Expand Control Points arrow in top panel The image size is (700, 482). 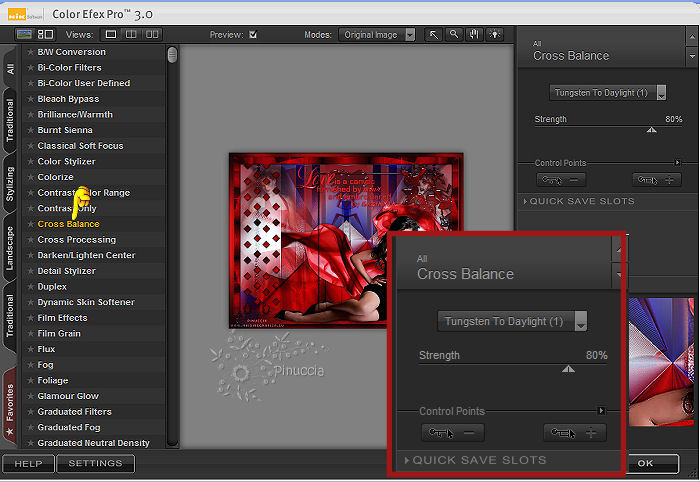[x=677, y=163]
